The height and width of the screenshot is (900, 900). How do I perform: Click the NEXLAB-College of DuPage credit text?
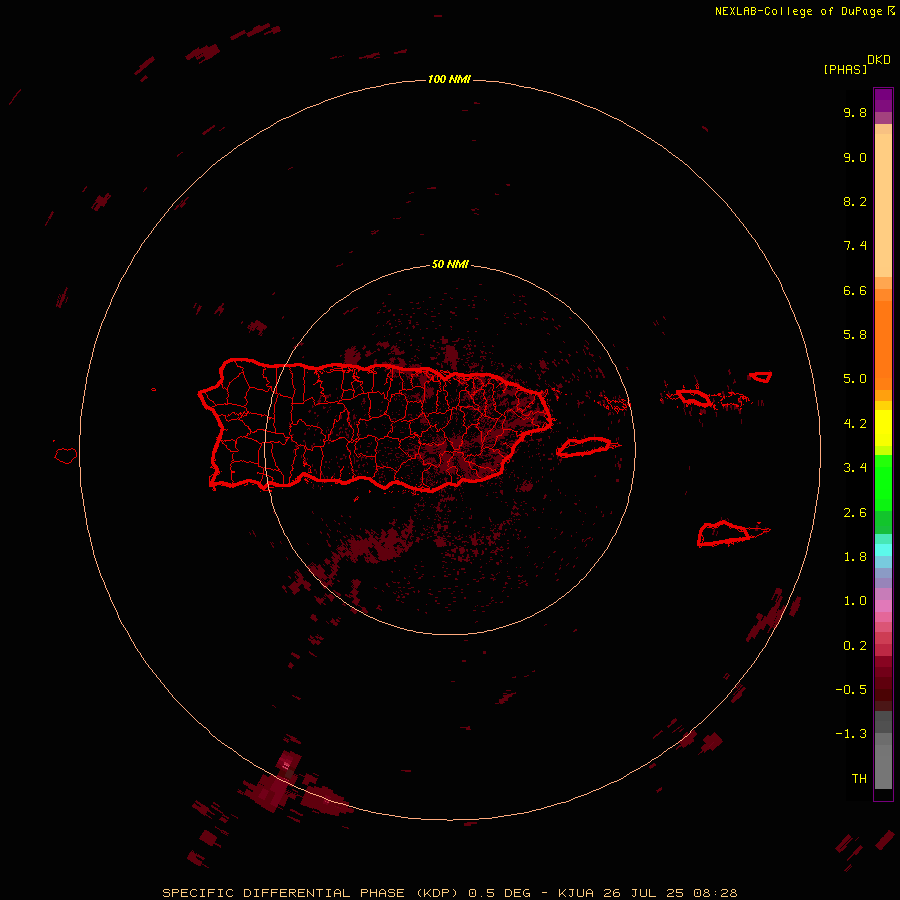pos(805,11)
